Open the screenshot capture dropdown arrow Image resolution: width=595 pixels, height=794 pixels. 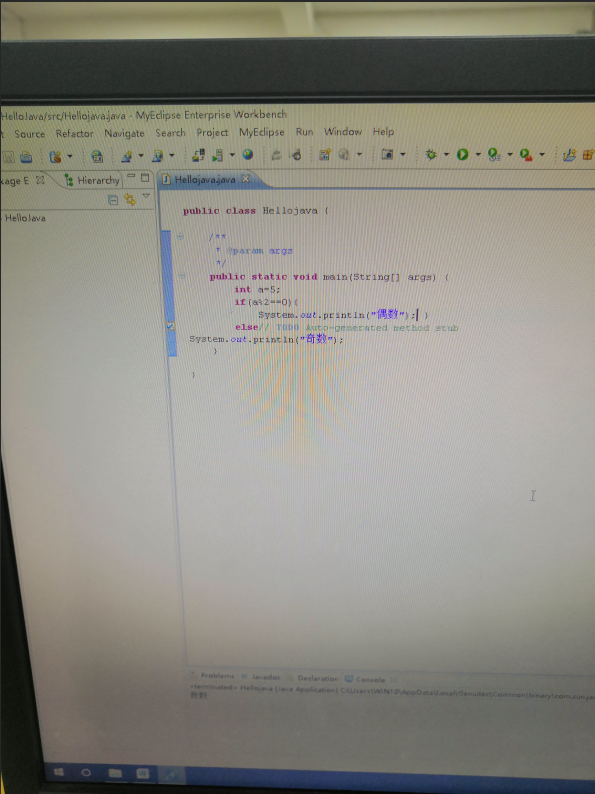tap(403, 154)
